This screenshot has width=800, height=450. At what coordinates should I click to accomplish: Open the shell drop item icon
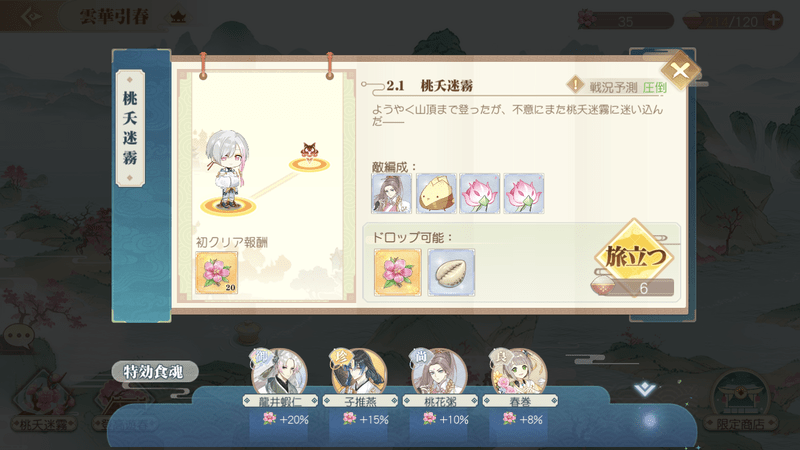[x=451, y=272]
